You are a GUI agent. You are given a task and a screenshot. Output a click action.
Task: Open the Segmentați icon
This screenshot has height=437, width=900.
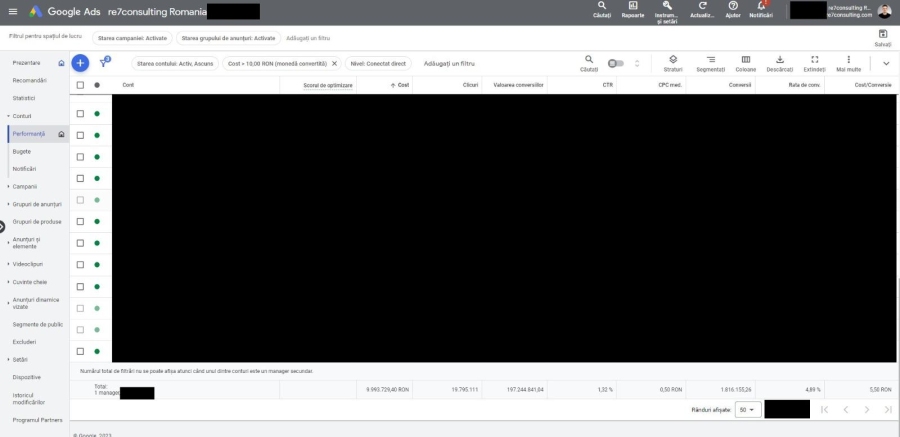pyautogui.click(x=711, y=59)
